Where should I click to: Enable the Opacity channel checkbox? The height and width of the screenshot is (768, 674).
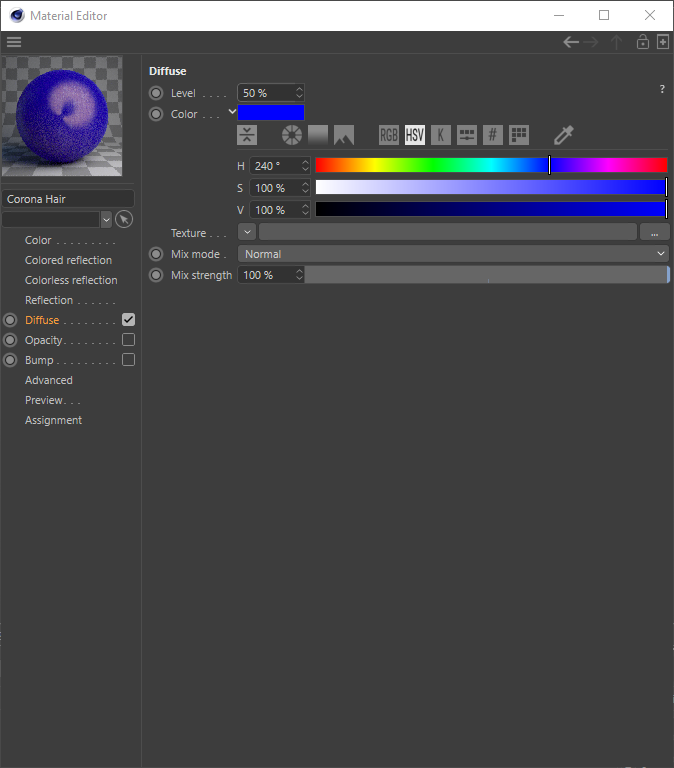click(x=128, y=340)
